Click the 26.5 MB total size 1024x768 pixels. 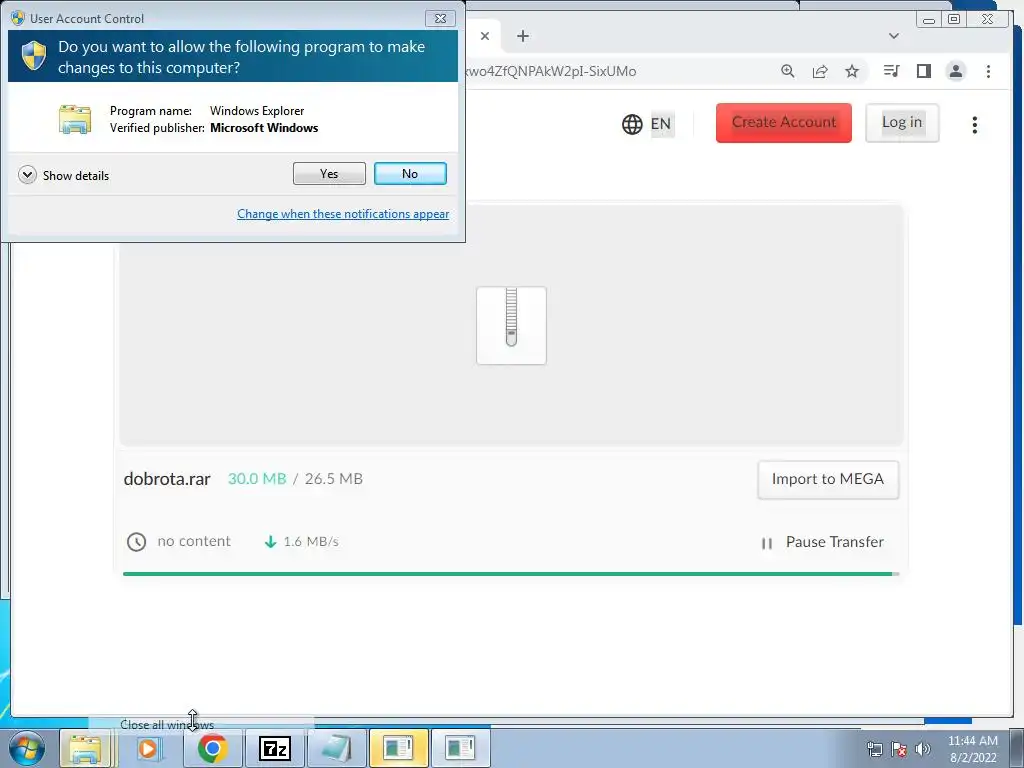[334, 479]
